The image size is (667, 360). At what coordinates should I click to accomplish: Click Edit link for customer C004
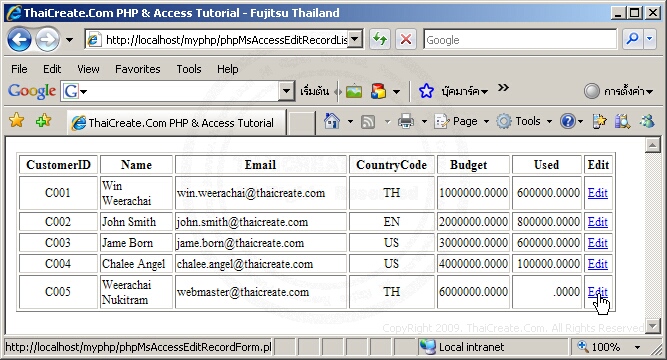click(x=597, y=264)
